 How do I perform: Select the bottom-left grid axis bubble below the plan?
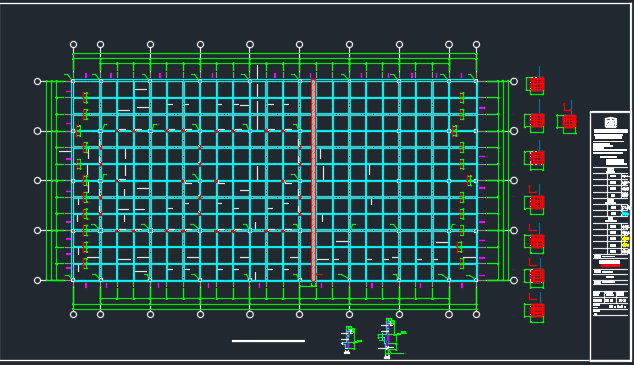click(x=73, y=314)
